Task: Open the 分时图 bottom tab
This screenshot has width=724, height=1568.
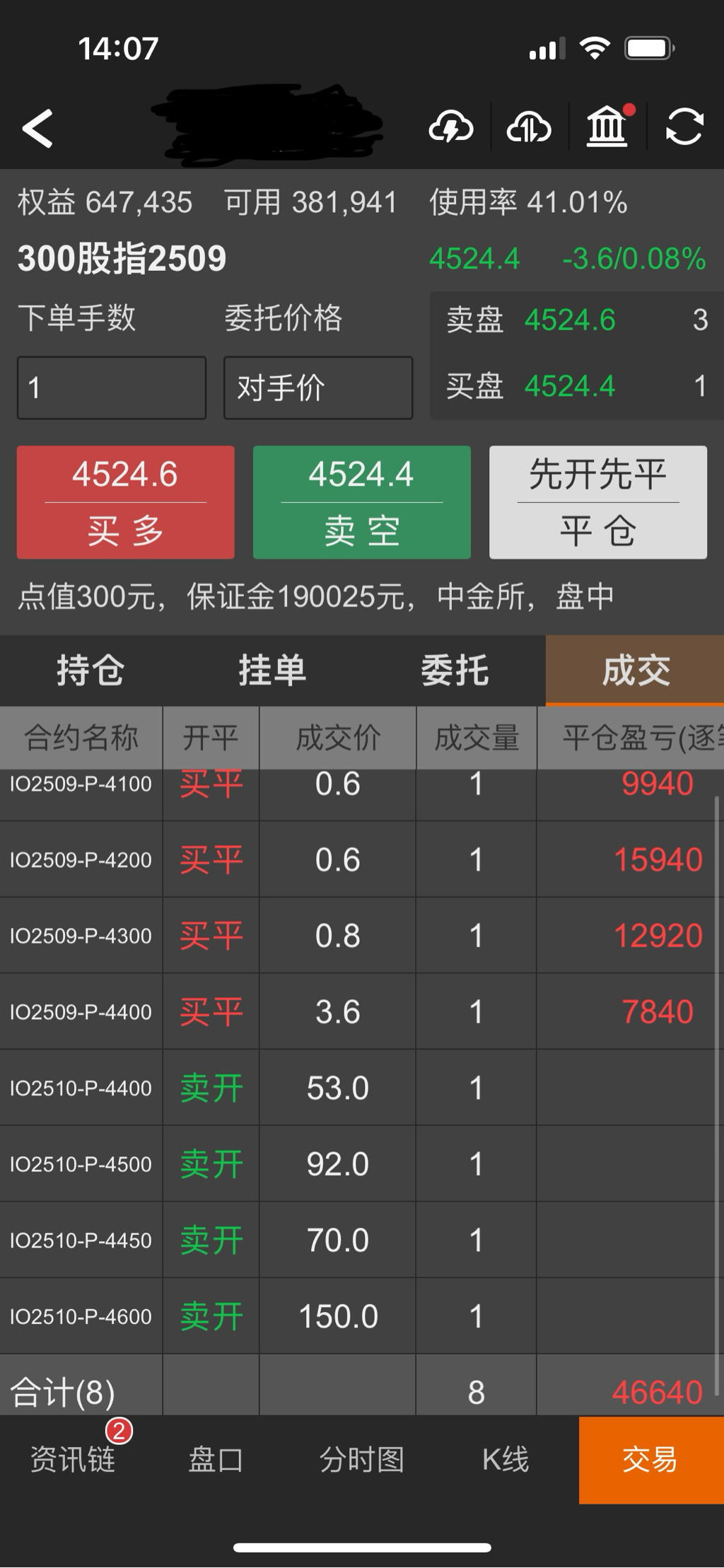Action: (362, 1460)
